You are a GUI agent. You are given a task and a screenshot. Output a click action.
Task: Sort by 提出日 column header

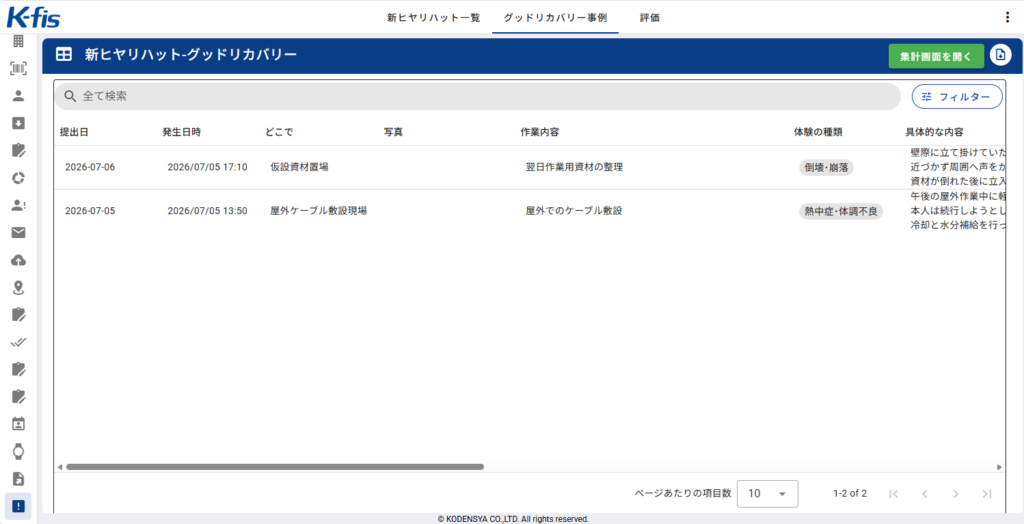[x=74, y=132]
